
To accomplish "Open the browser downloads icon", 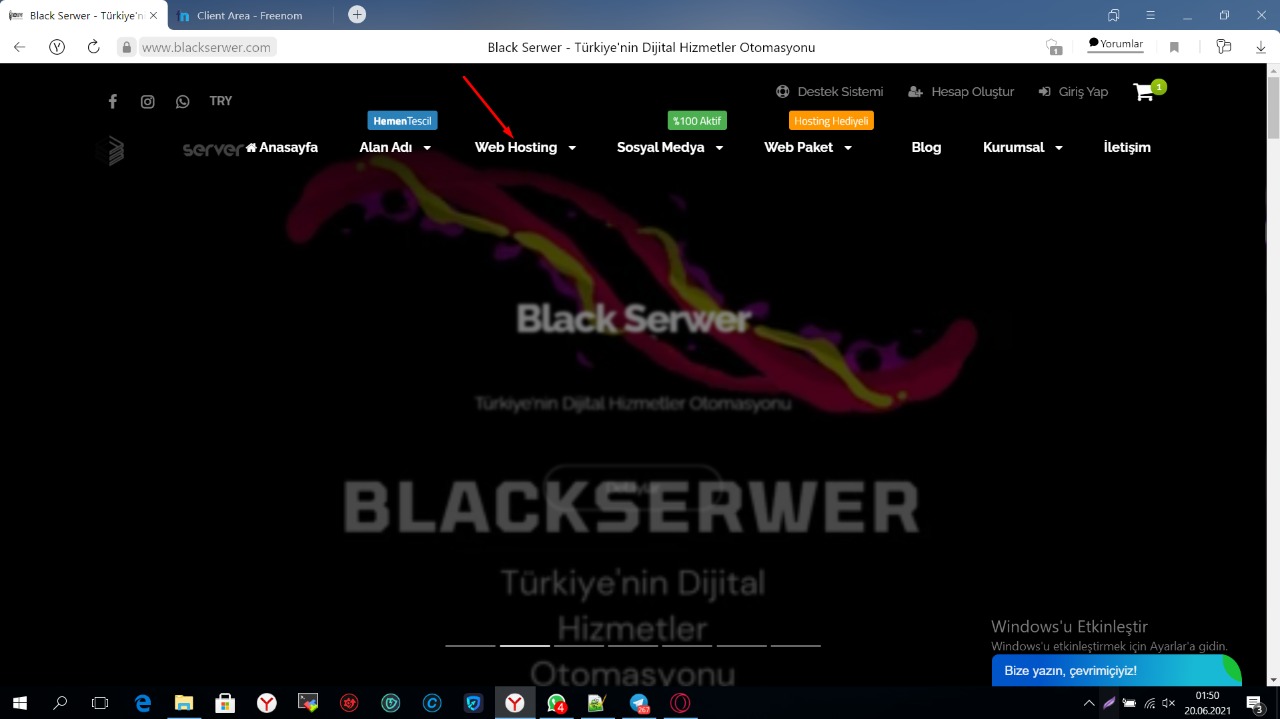I will [x=1261, y=47].
